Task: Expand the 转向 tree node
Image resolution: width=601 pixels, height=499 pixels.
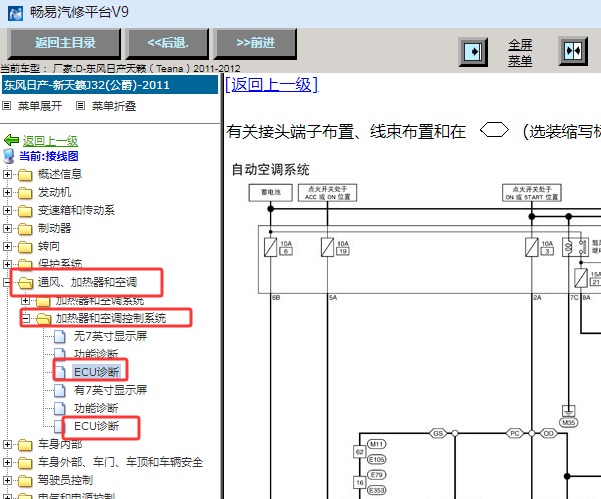Action: tap(7, 246)
